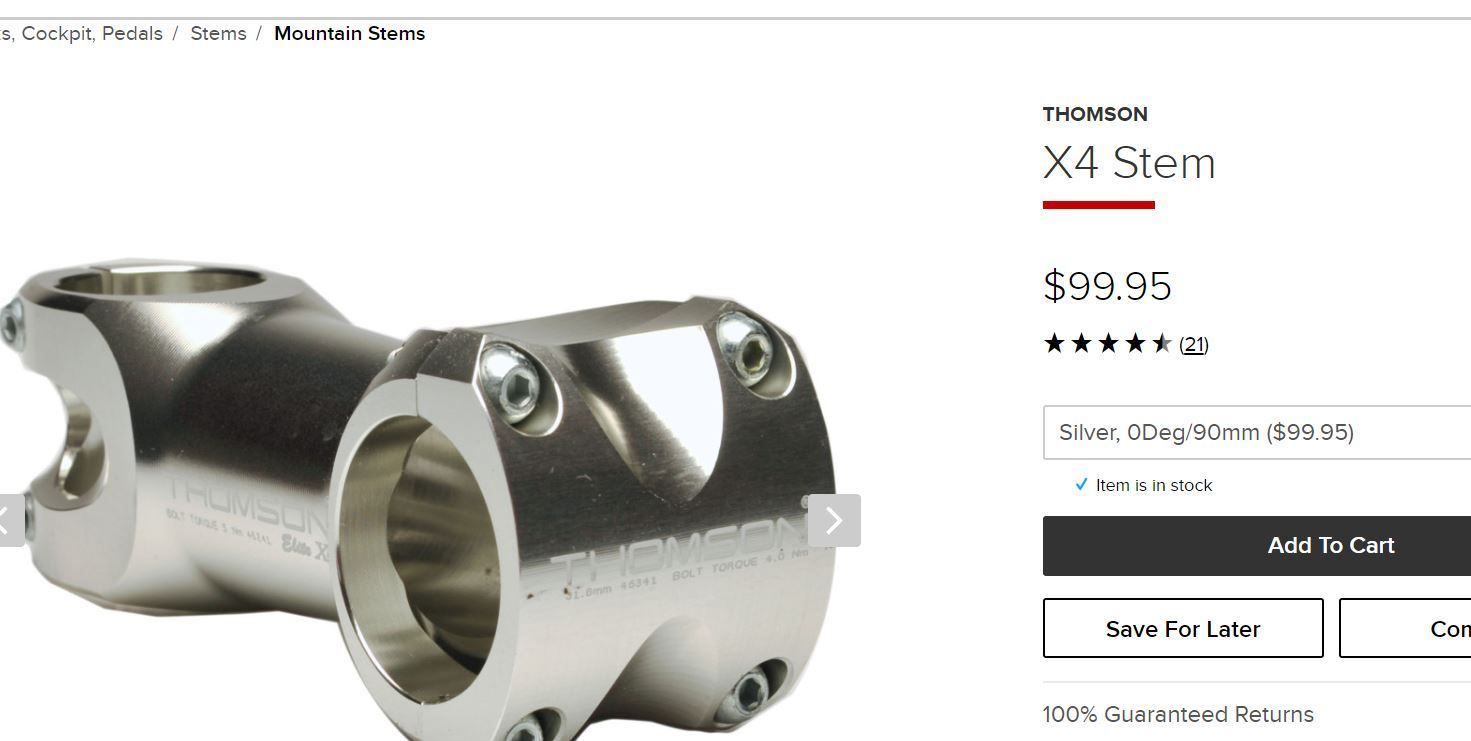Expand the Silver, 0Deg/90mm variant dropdown

pos(1257,432)
